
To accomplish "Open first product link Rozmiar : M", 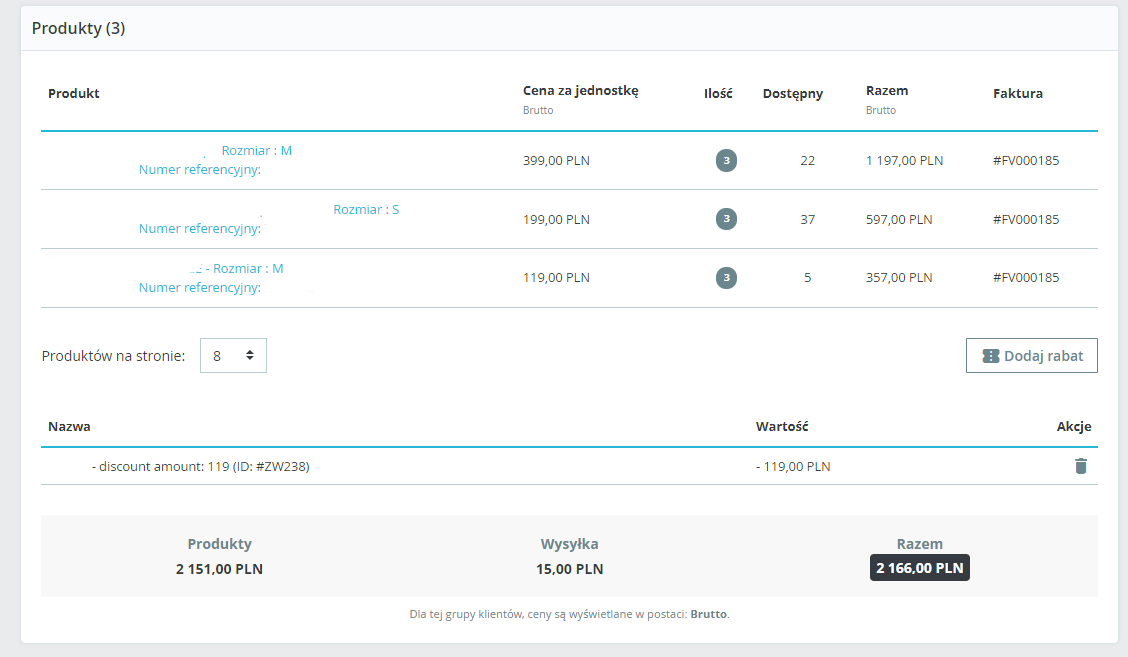I will click(256, 150).
